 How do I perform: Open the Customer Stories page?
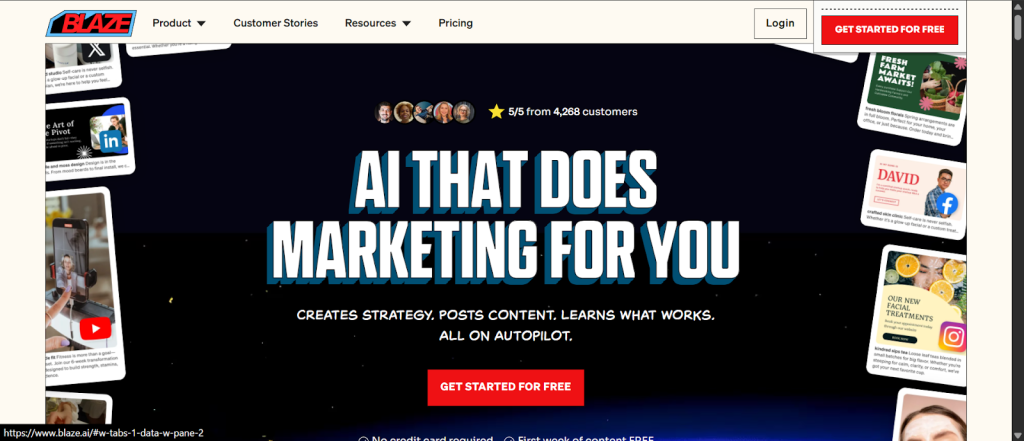point(276,23)
